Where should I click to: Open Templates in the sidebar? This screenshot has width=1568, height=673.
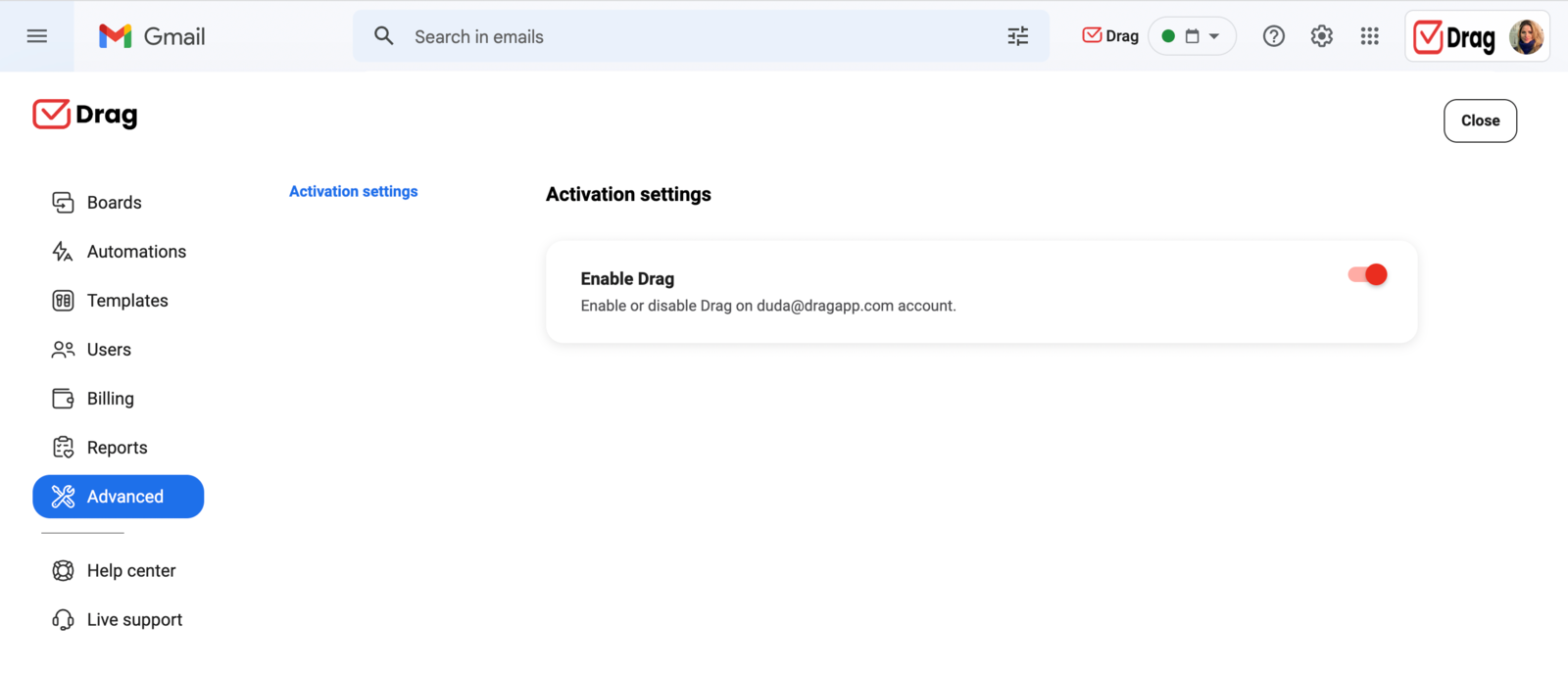110,301
